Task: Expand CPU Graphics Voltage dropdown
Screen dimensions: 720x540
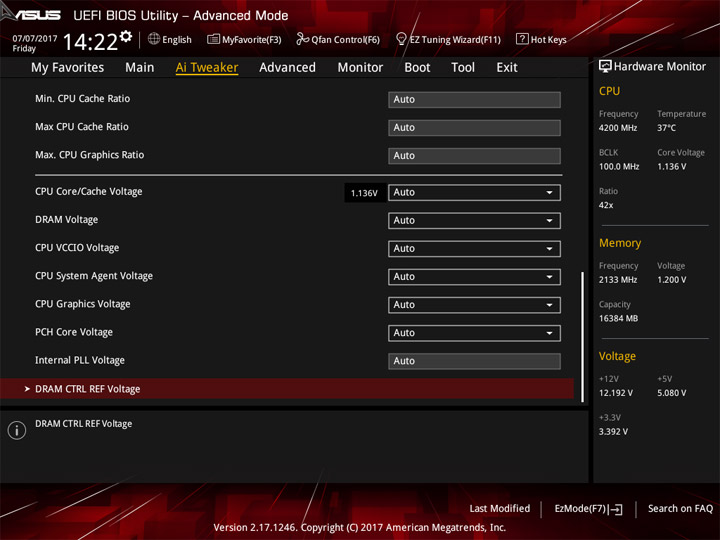Action: point(474,305)
